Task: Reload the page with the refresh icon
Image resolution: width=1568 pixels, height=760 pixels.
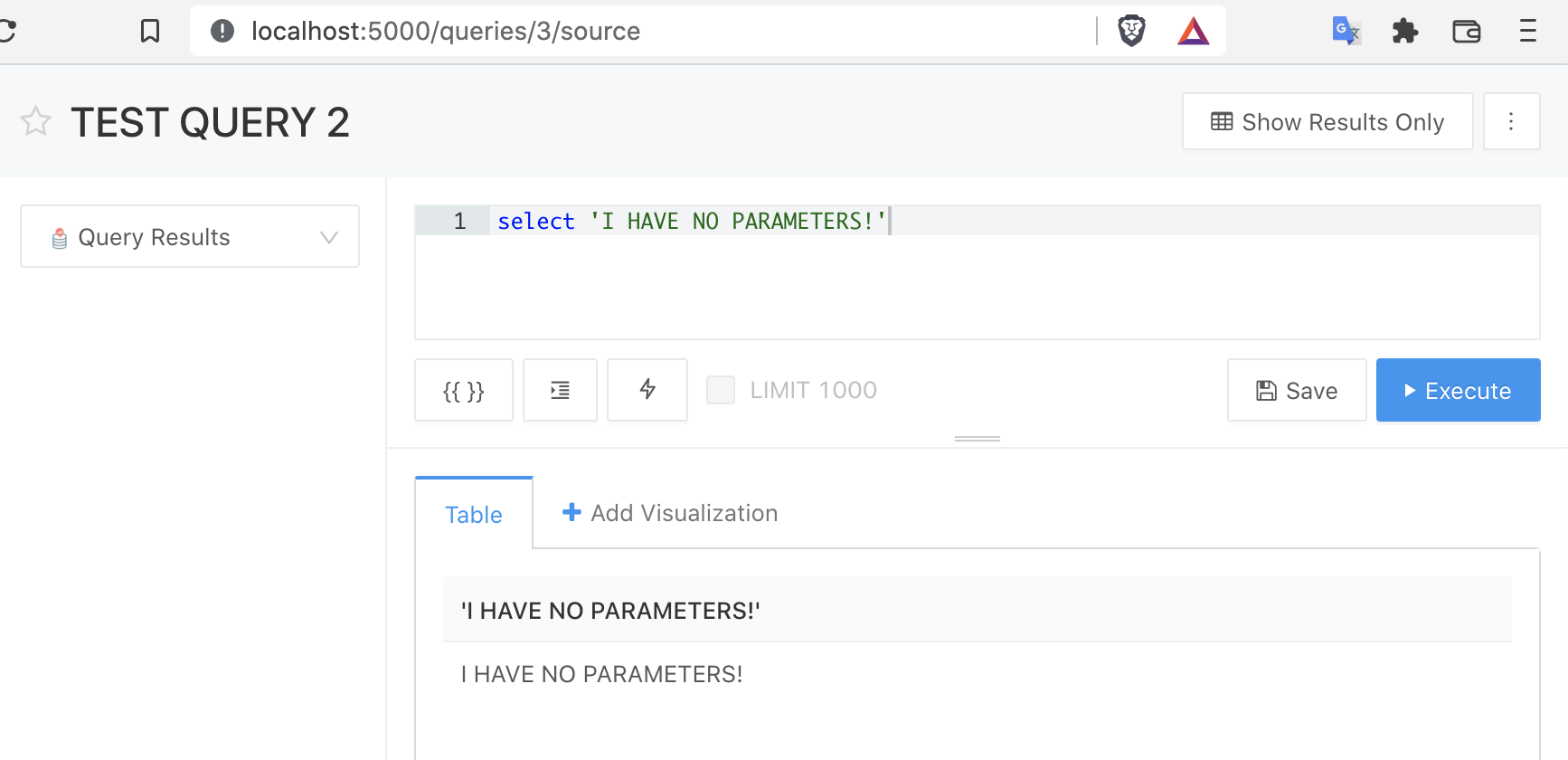Action: coord(7,31)
